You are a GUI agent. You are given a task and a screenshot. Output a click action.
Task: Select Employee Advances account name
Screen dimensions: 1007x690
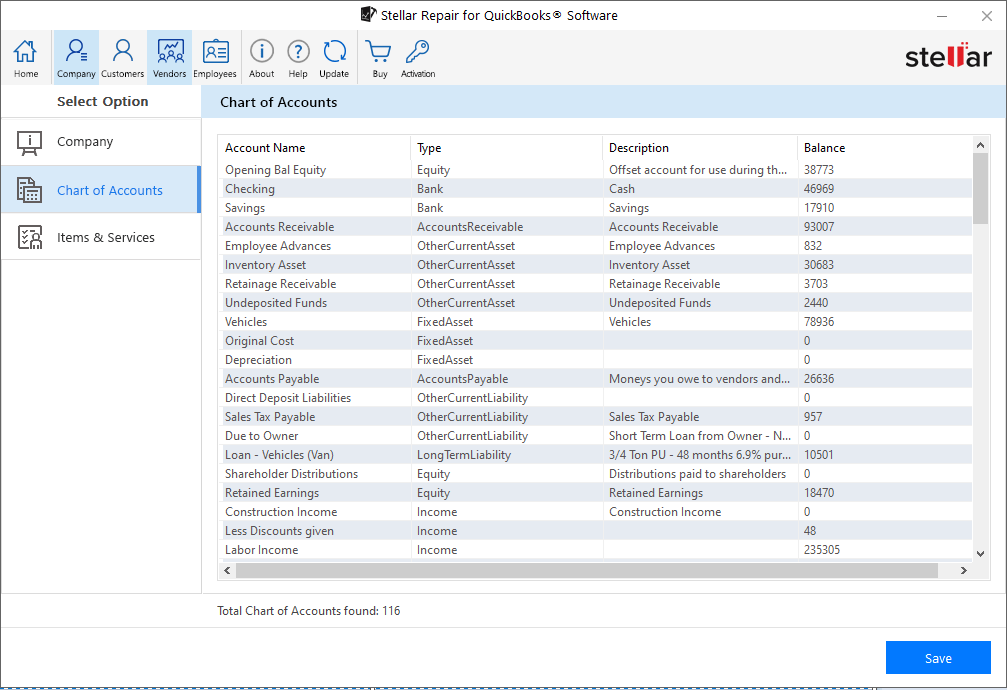tap(278, 246)
